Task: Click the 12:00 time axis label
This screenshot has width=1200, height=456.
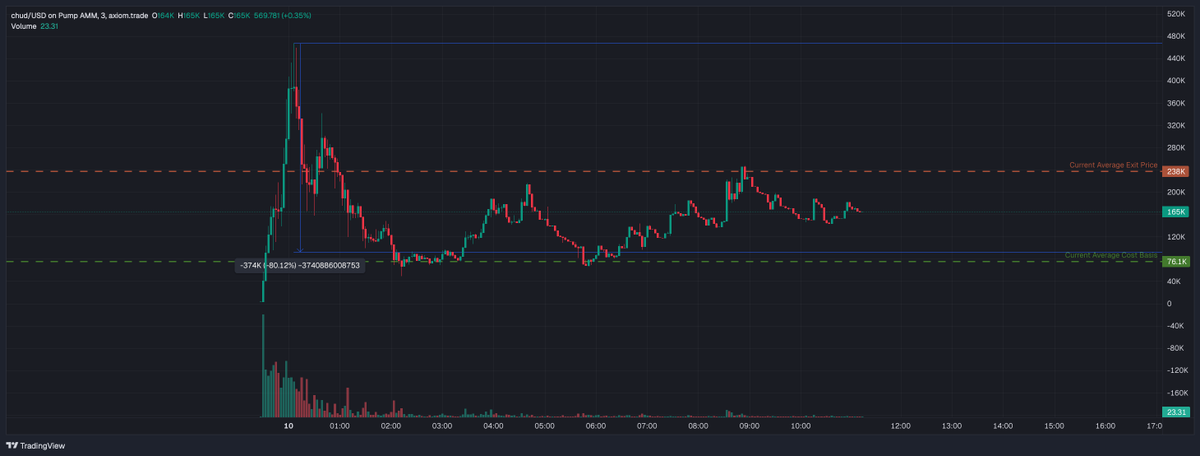Action: pyautogui.click(x=900, y=426)
